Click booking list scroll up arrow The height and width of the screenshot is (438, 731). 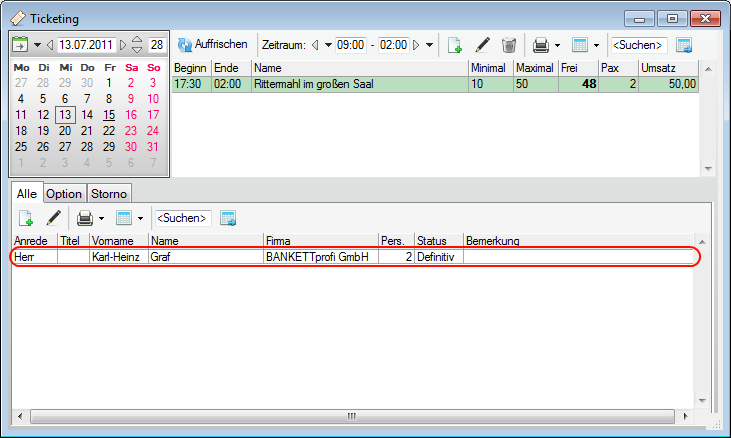pos(702,241)
